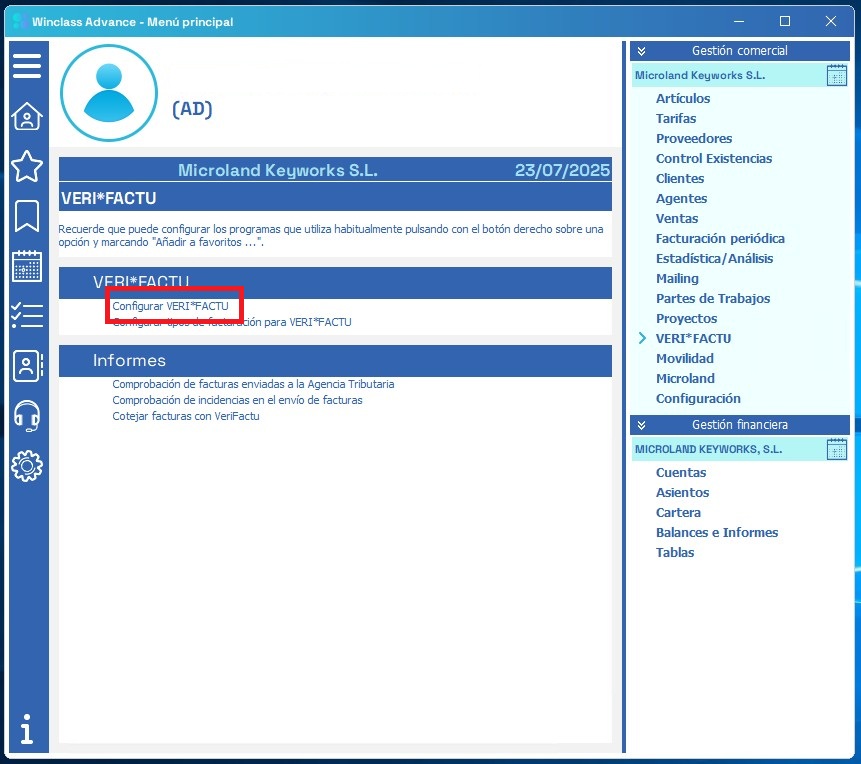Screen dimensions: 861x764
Task: Click Configurar VERI*FACTU link
Action: tap(170, 306)
